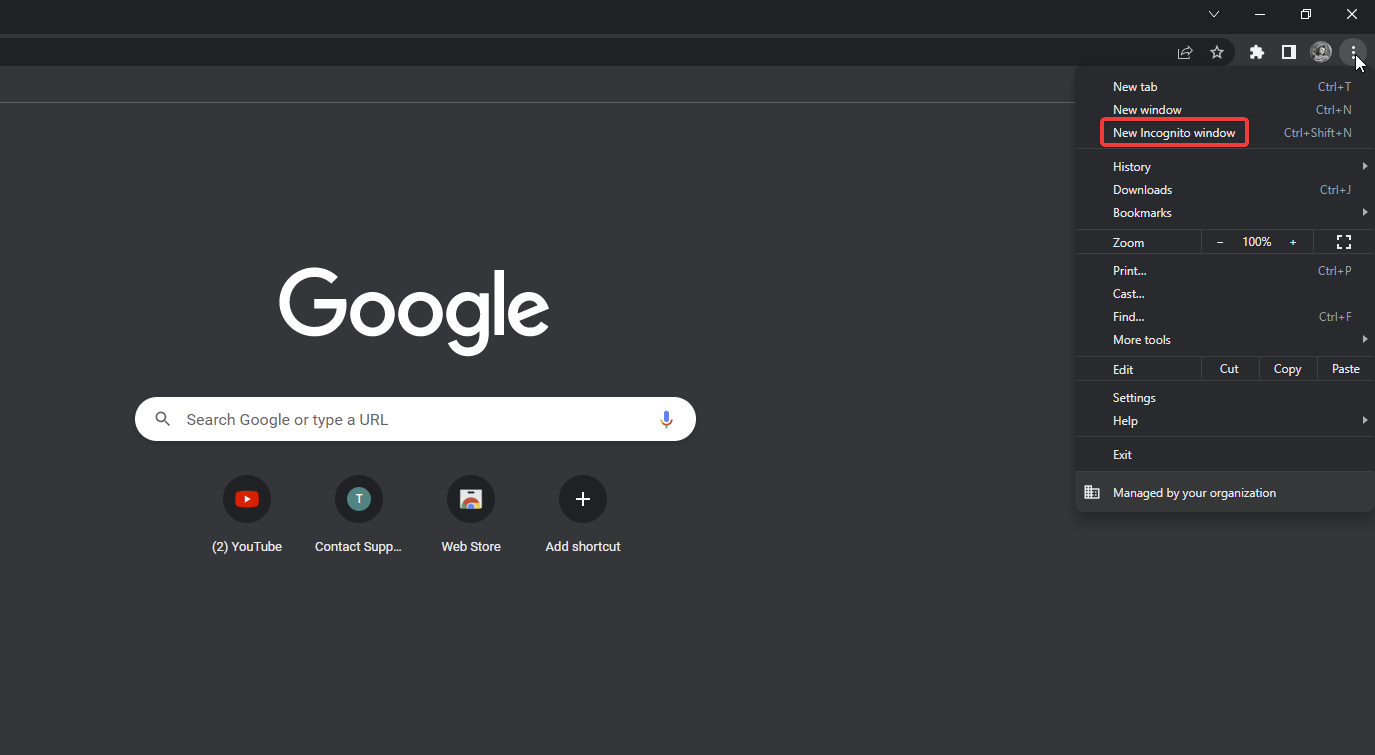Expand the Help submenu
Image resolution: width=1375 pixels, height=755 pixels.
[x=1225, y=421]
